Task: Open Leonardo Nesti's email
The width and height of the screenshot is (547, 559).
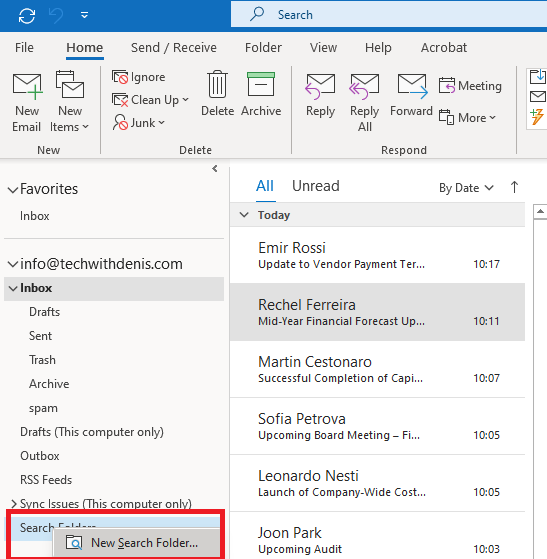Action: point(377,483)
